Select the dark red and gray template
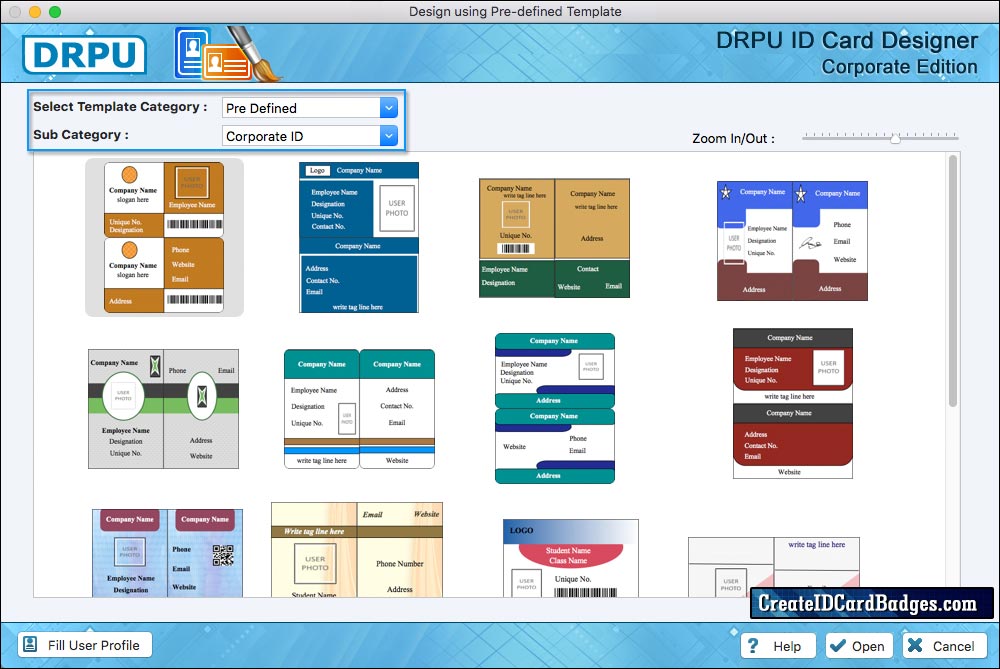The image size is (1000, 669). [793, 404]
